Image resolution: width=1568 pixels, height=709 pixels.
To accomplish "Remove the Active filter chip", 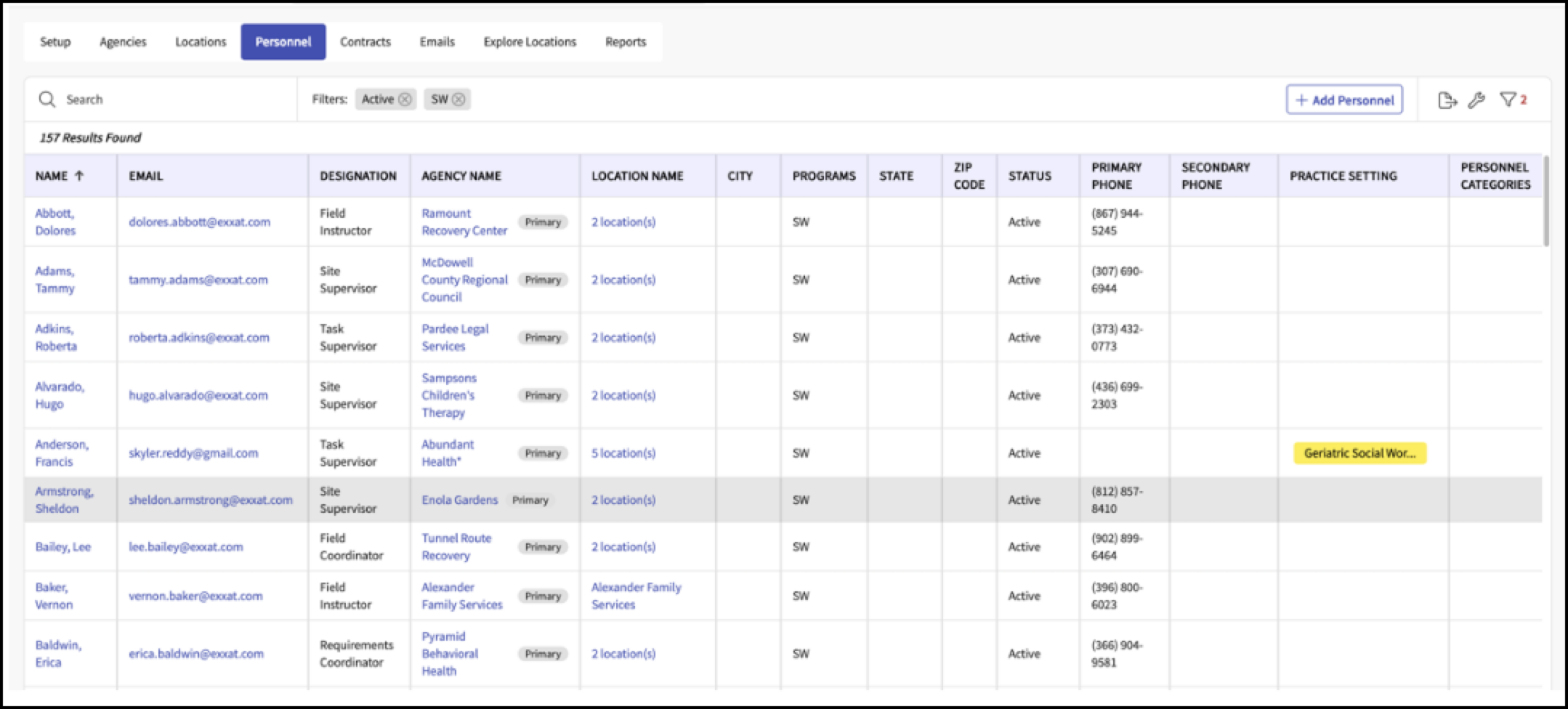I will click(x=405, y=100).
